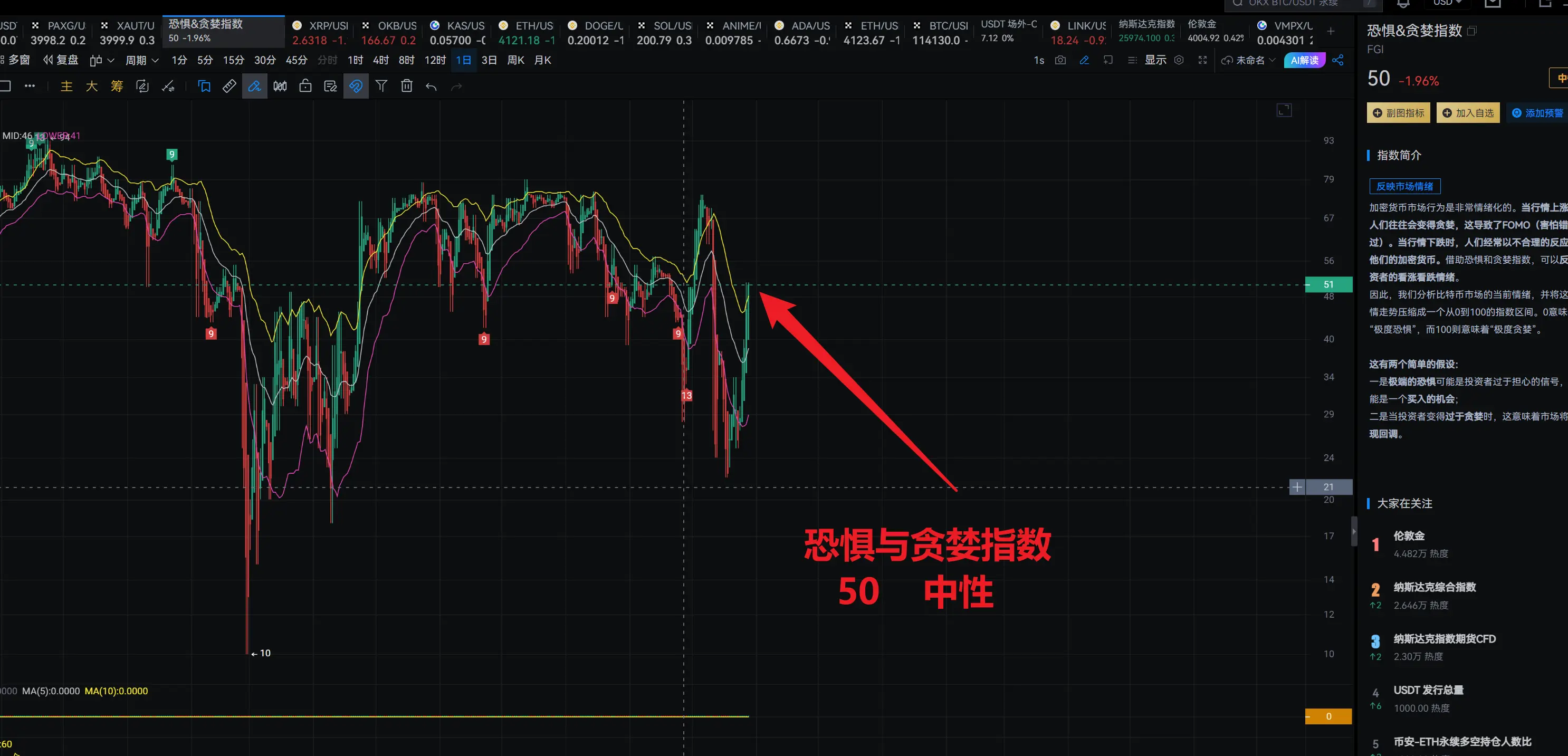Click the 筹 chip distribution icon

point(117,87)
